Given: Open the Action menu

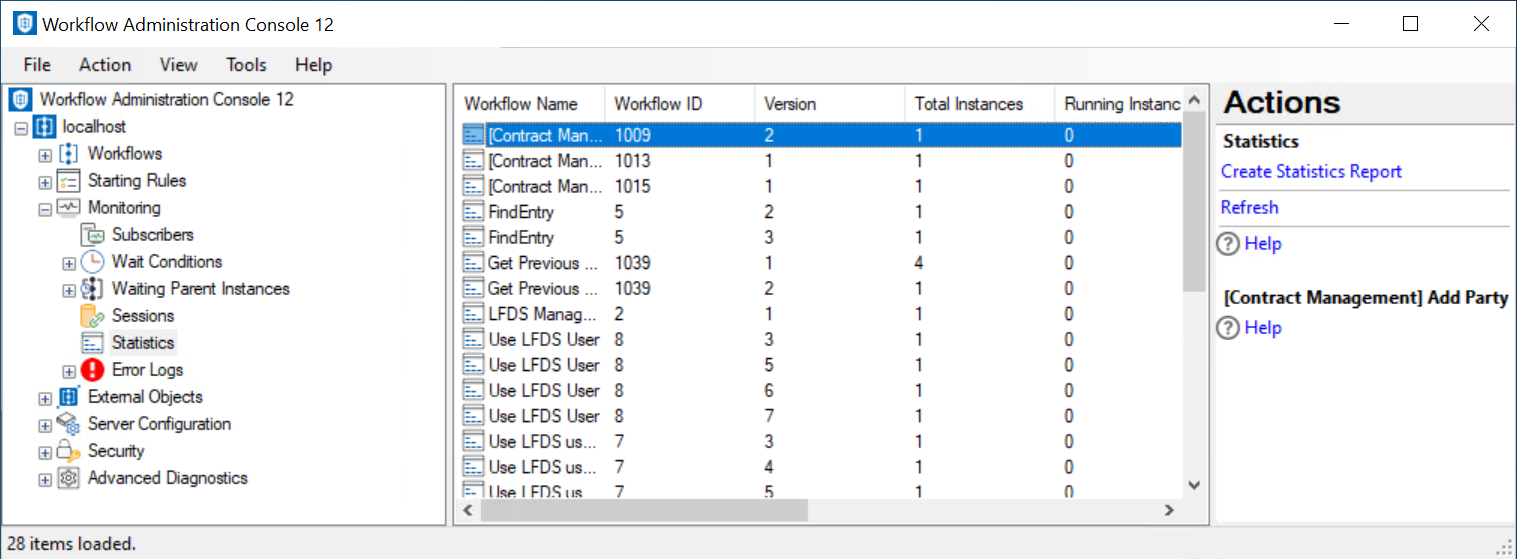Looking at the screenshot, I should pyautogui.click(x=105, y=65).
